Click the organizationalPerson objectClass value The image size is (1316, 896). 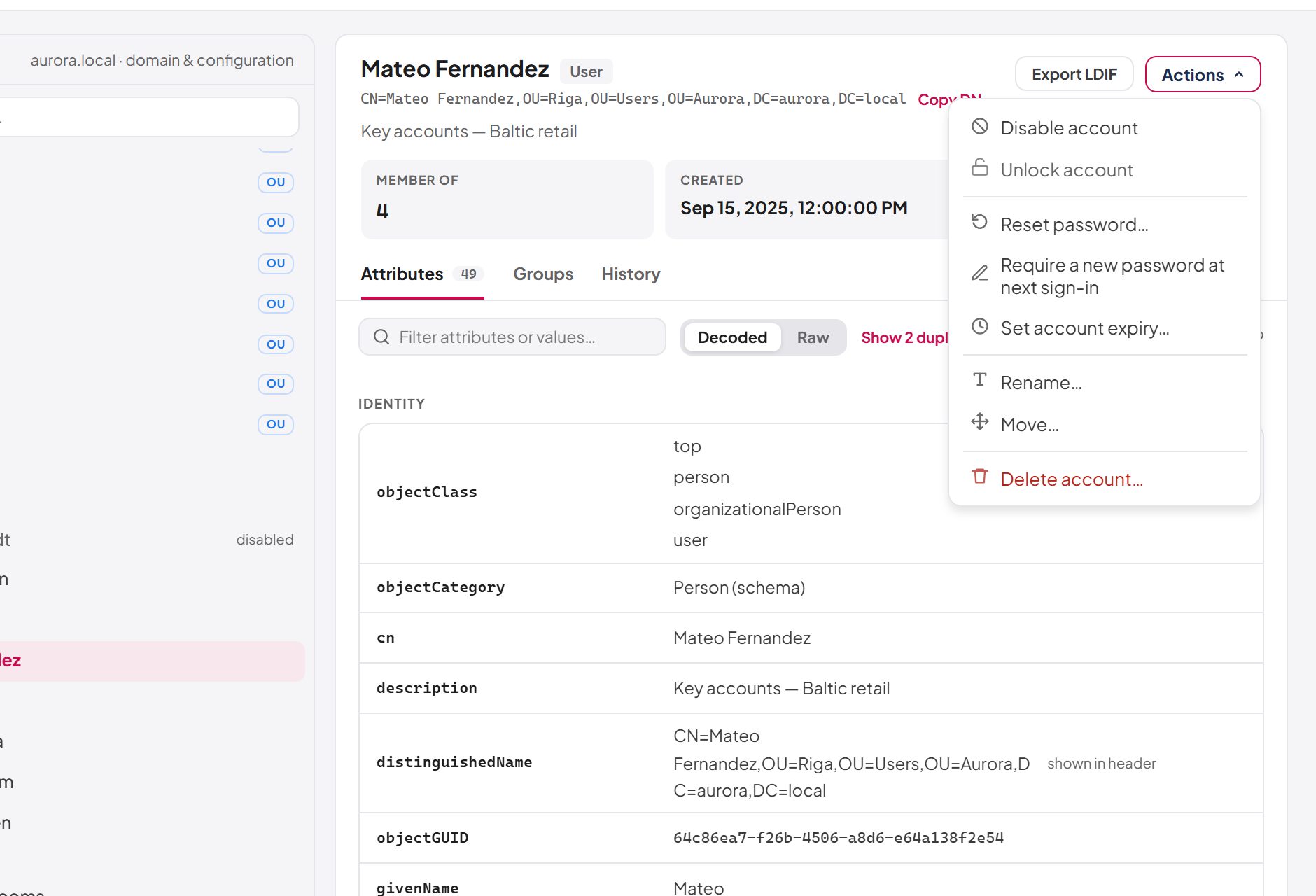[x=757, y=510]
